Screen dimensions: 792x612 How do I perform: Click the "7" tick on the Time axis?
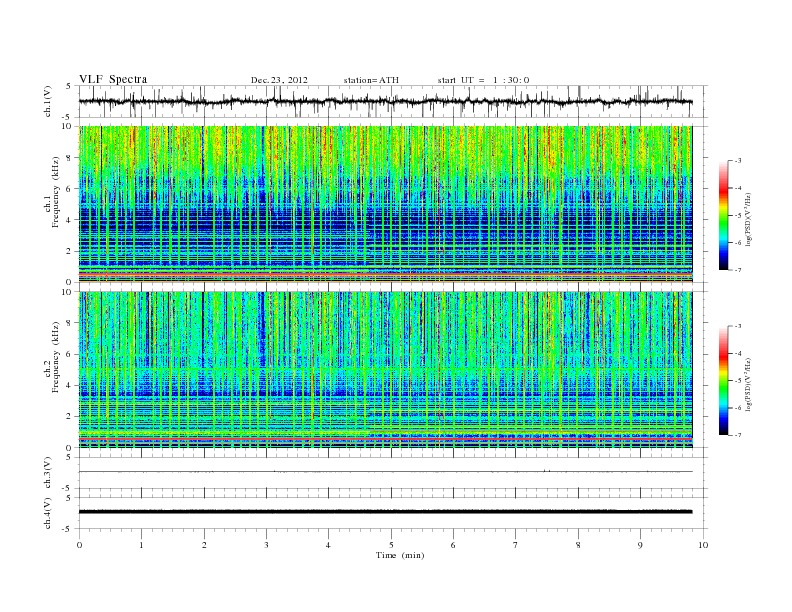pos(516,545)
